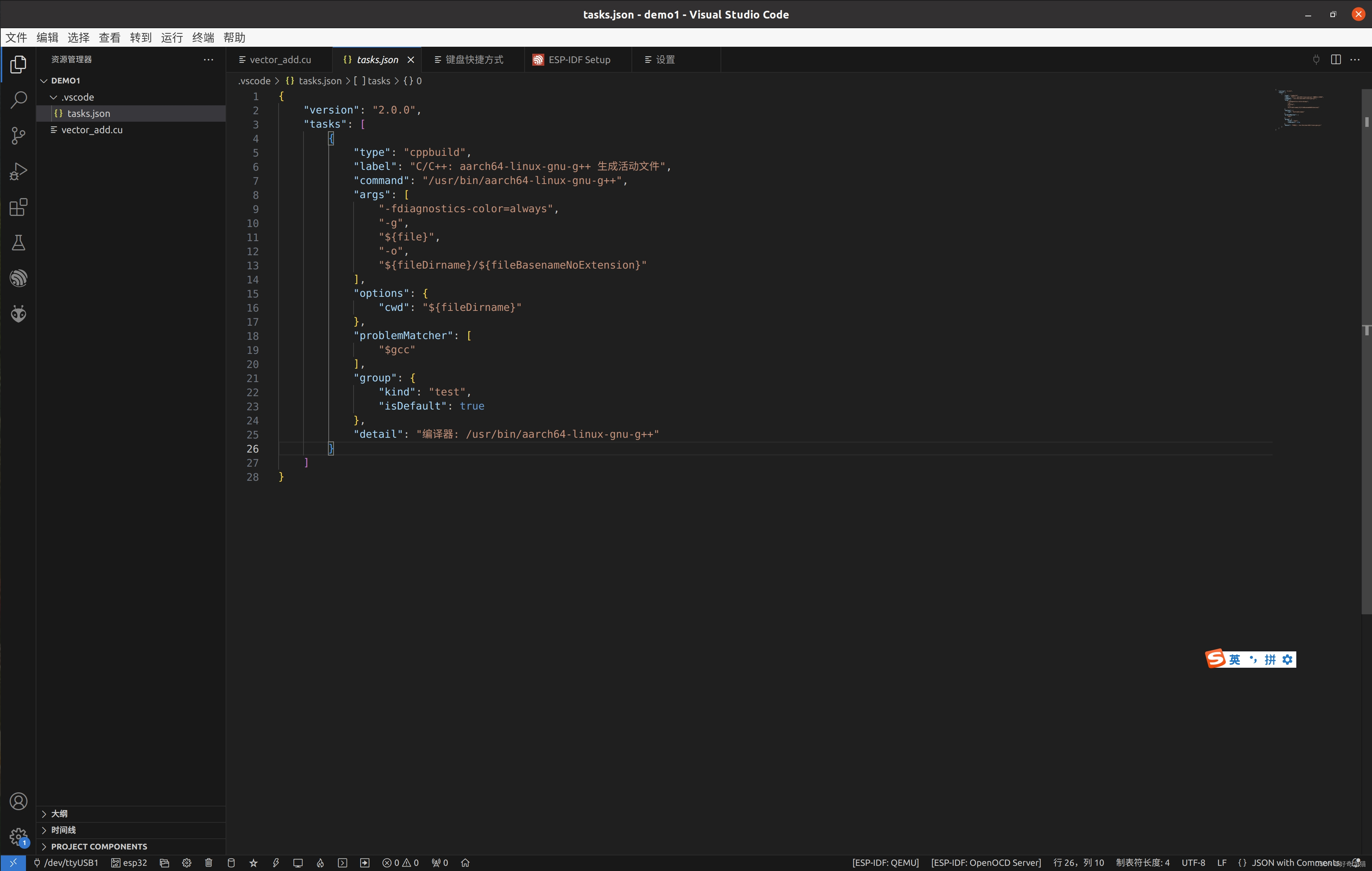Image resolution: width=1372 pixels, height=871 pixels.
Task: Switch to the 设置 tab
Action: coord(676,59)
